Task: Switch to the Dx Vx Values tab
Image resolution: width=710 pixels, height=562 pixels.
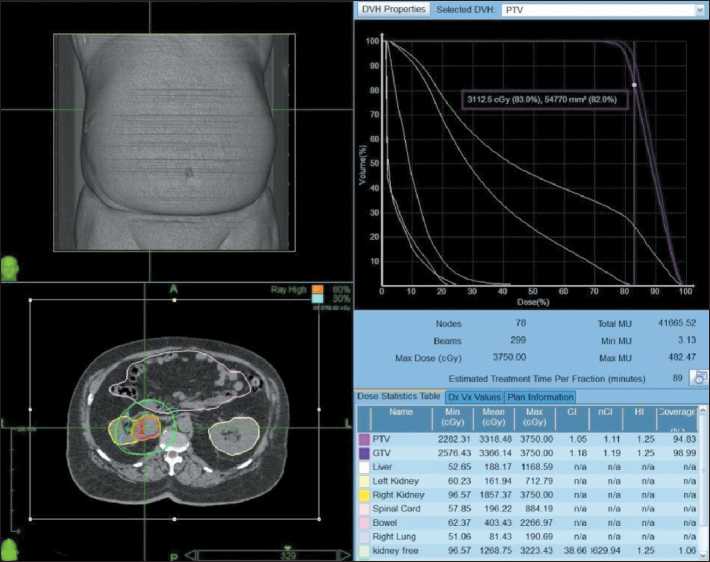Action: click(474, 397)
